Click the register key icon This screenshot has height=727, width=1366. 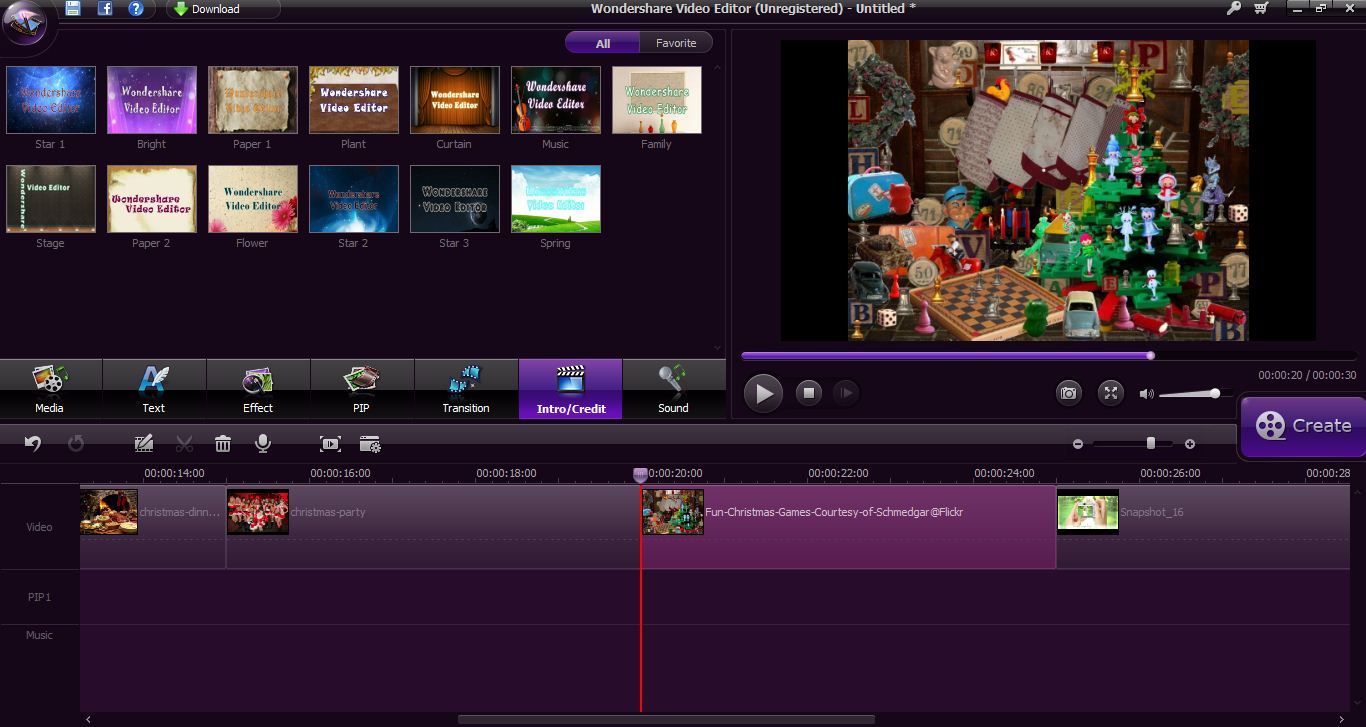[x=1232, y=8]
